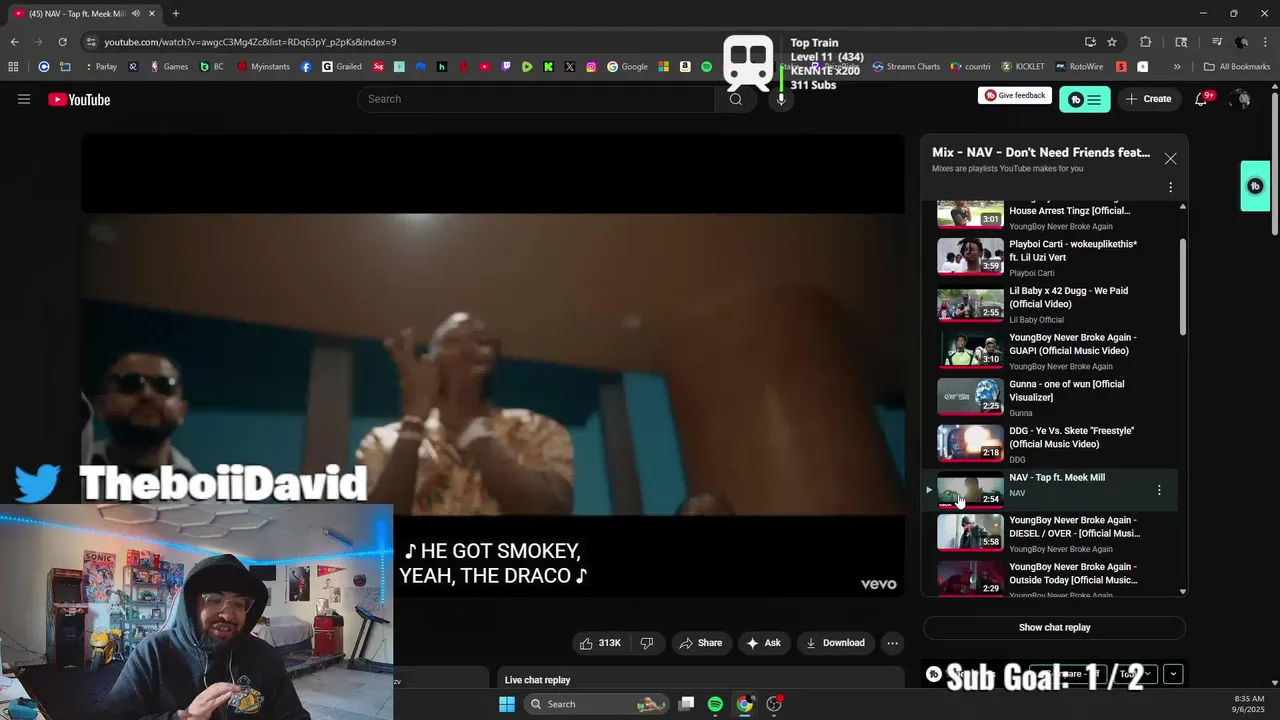Open Chrome media controls icon
The image size is (1280, 720).
click(x=1217, y=42)
